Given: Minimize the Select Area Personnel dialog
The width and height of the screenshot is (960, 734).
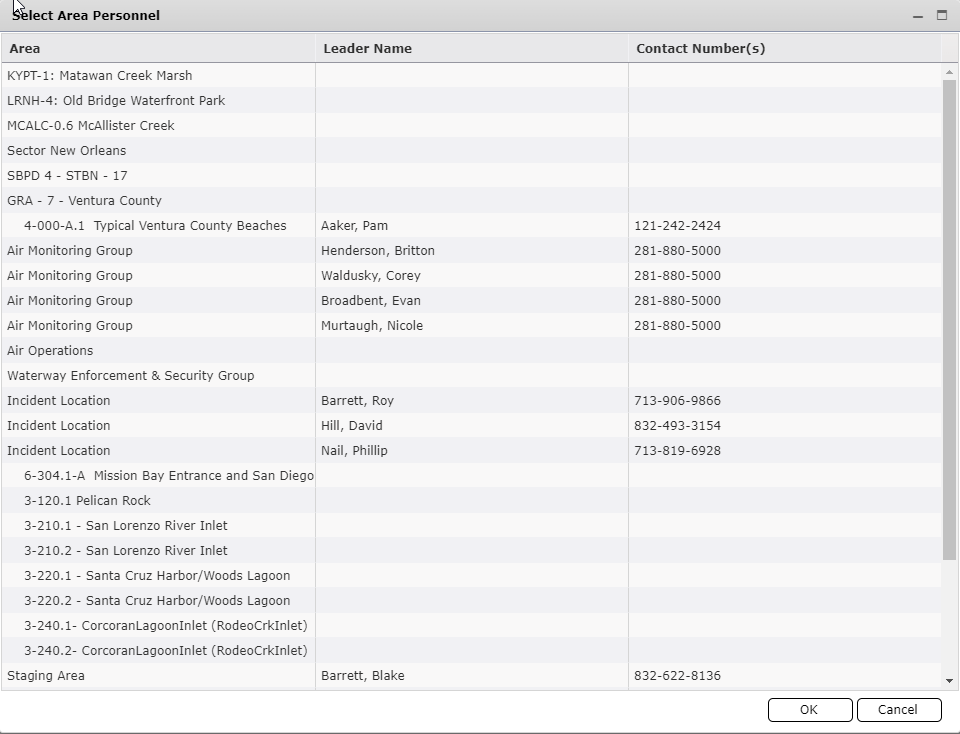Looking at the screenshot, I should [918, 16].
